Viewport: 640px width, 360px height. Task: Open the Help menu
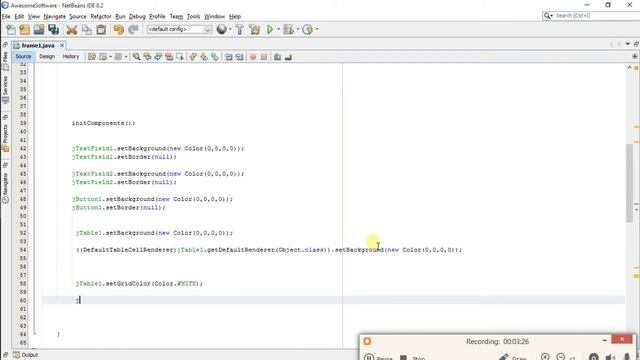(x=235, y=16)
